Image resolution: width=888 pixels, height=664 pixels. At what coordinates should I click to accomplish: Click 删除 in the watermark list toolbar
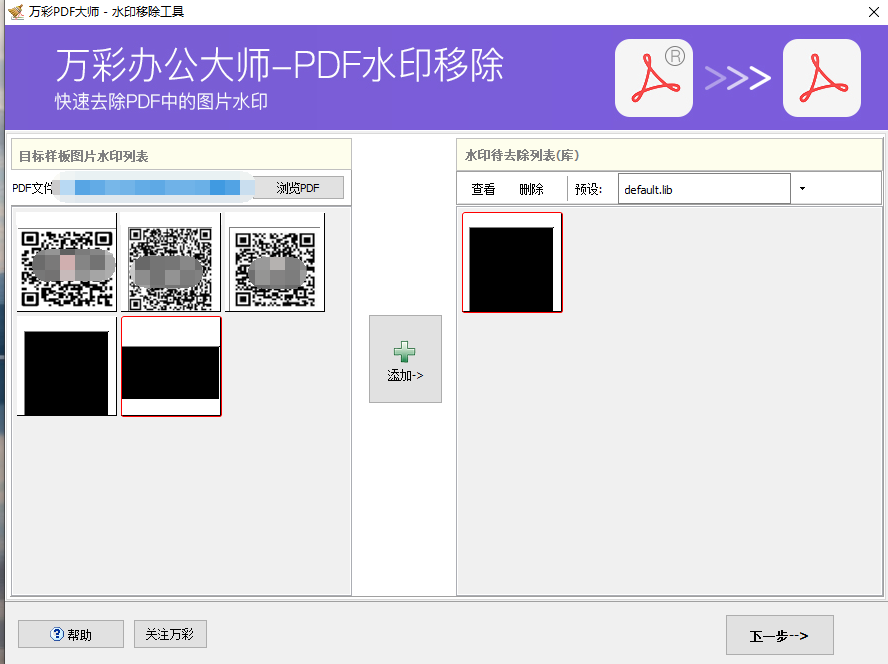[531, 189]
